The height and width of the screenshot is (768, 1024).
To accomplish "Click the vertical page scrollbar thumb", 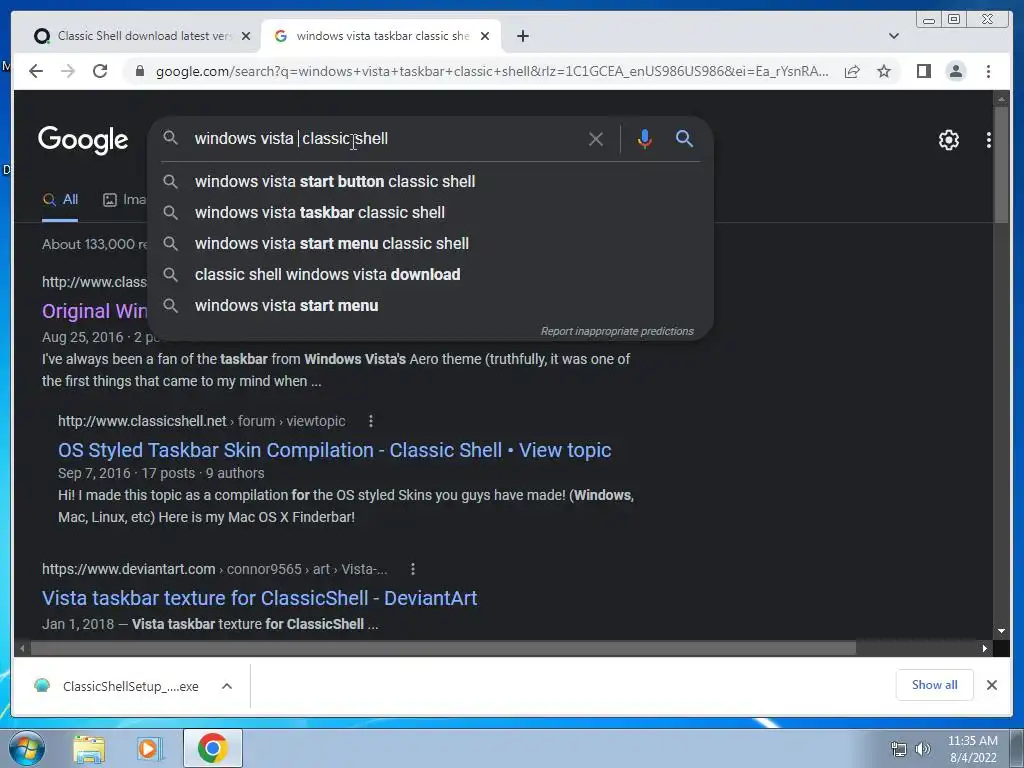I will (x=1001, y=165).
